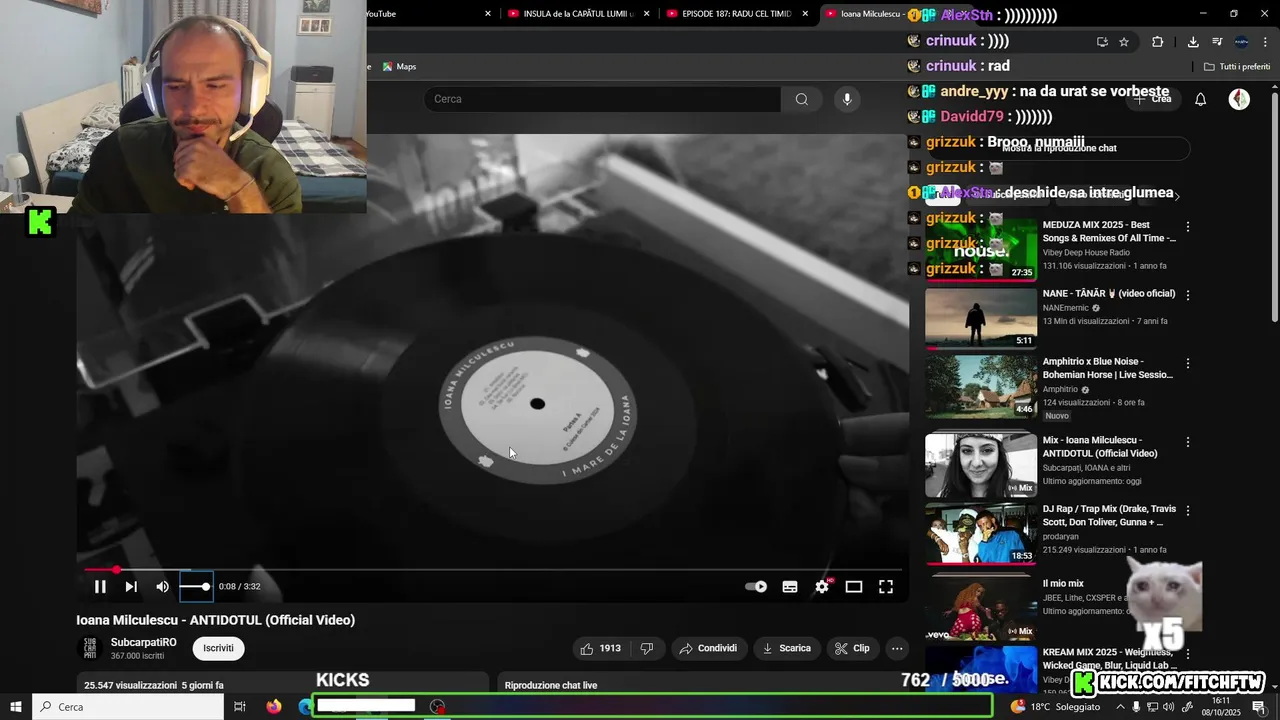Open options menu for NANE - TÂNĂR
The image size is (1280, 720).
[x=1188, y=295]
